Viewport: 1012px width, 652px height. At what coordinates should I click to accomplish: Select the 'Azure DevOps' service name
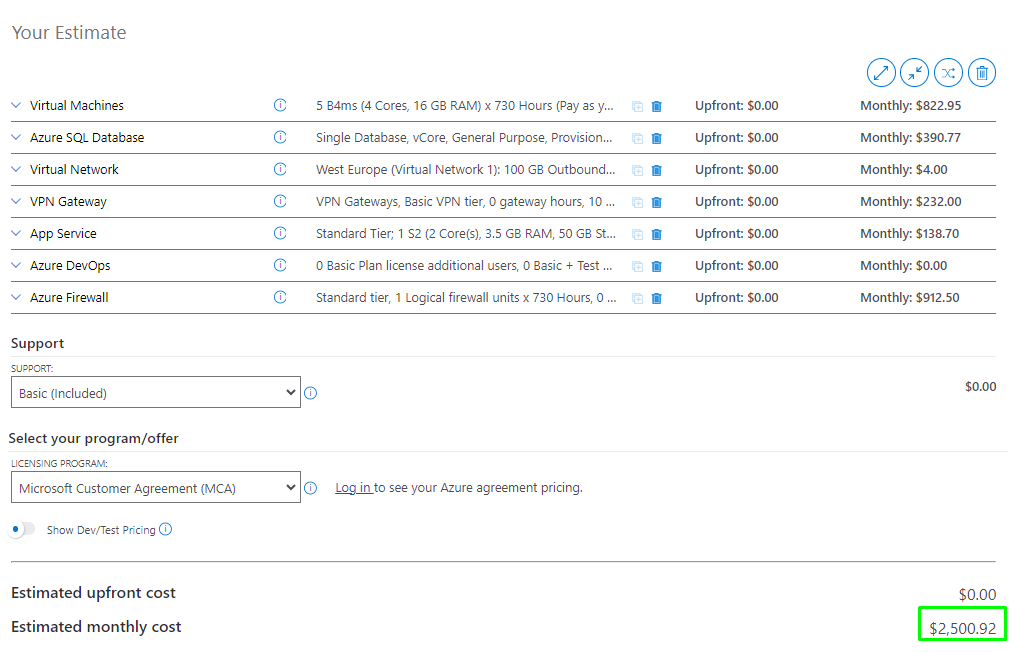(x=70, y=265)
